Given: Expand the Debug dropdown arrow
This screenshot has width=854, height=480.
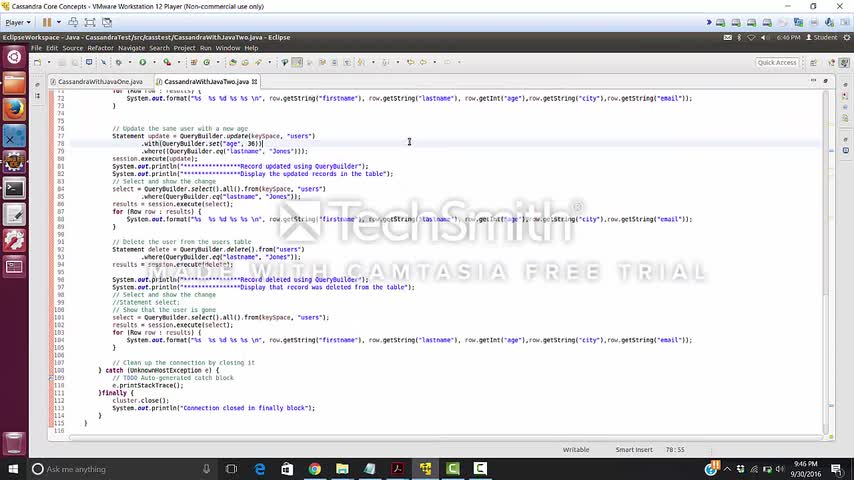Looking at the screenshot, I should point(130,63).
